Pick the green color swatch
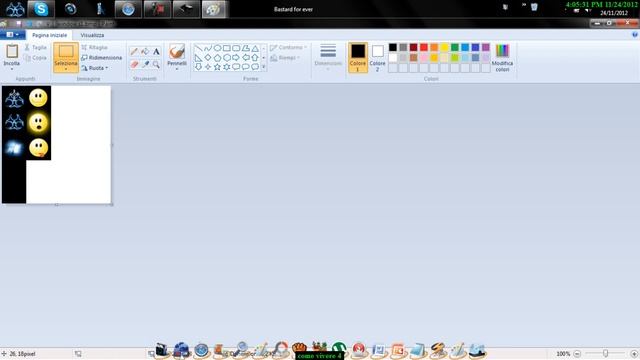Screen dimensions: 640x360 (x=455, y=48)
